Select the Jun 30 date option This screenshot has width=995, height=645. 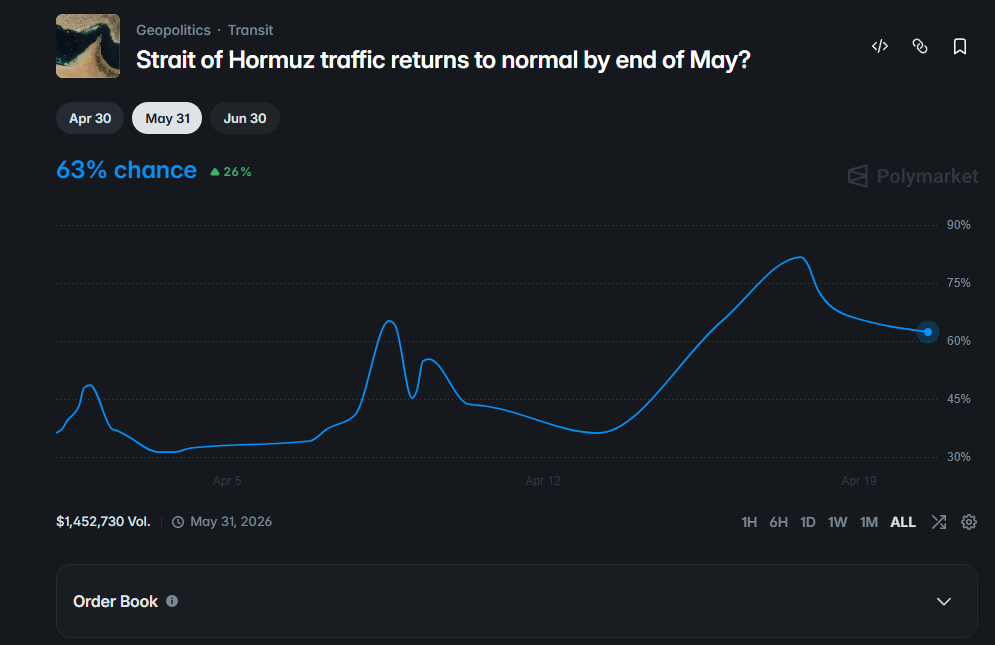[x=245, y=118]
